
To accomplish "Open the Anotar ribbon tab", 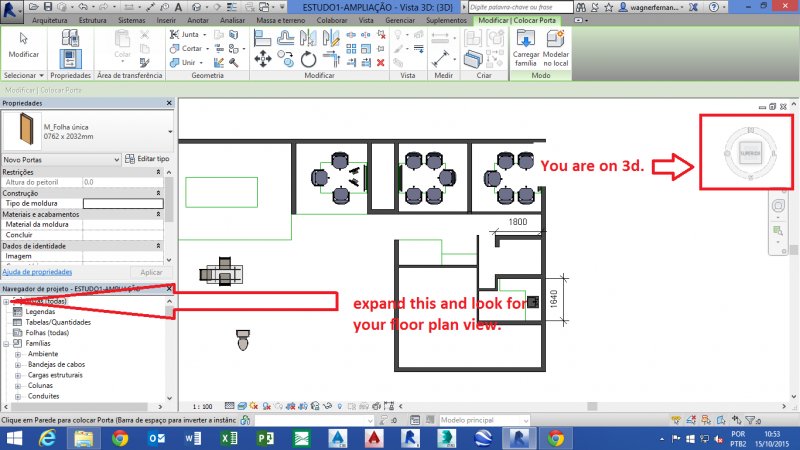I will pos(198,20).
